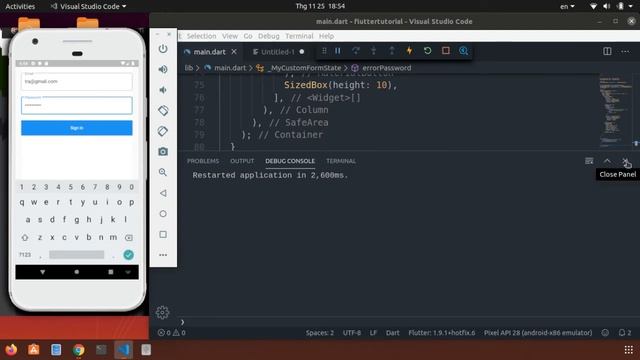Launch Firefox from the dock
Viewport: 640px width, 360px height.
11,350
